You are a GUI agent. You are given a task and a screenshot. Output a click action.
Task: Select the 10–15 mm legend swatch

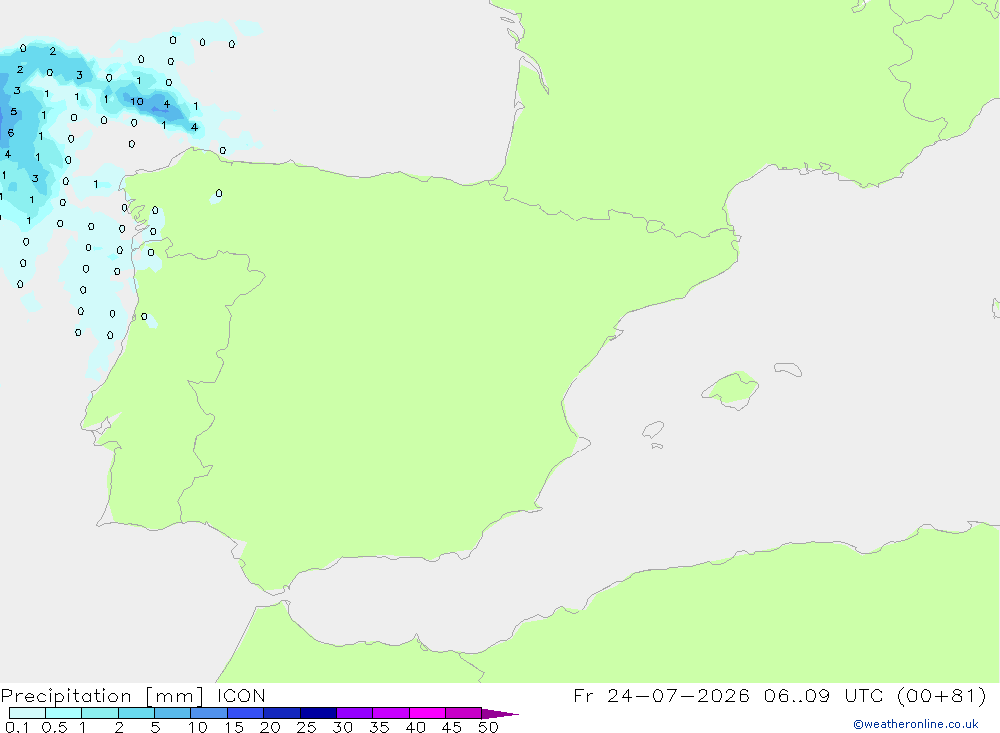(209, 713)
